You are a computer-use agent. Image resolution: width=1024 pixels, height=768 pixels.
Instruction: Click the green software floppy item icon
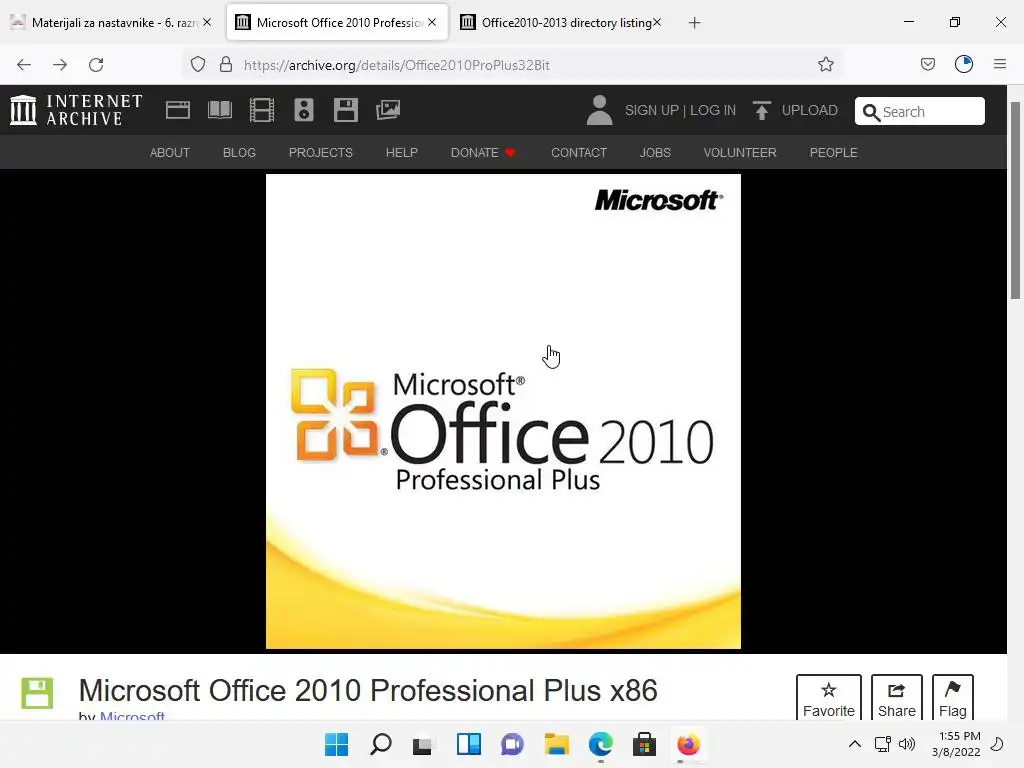click(37, 693)
